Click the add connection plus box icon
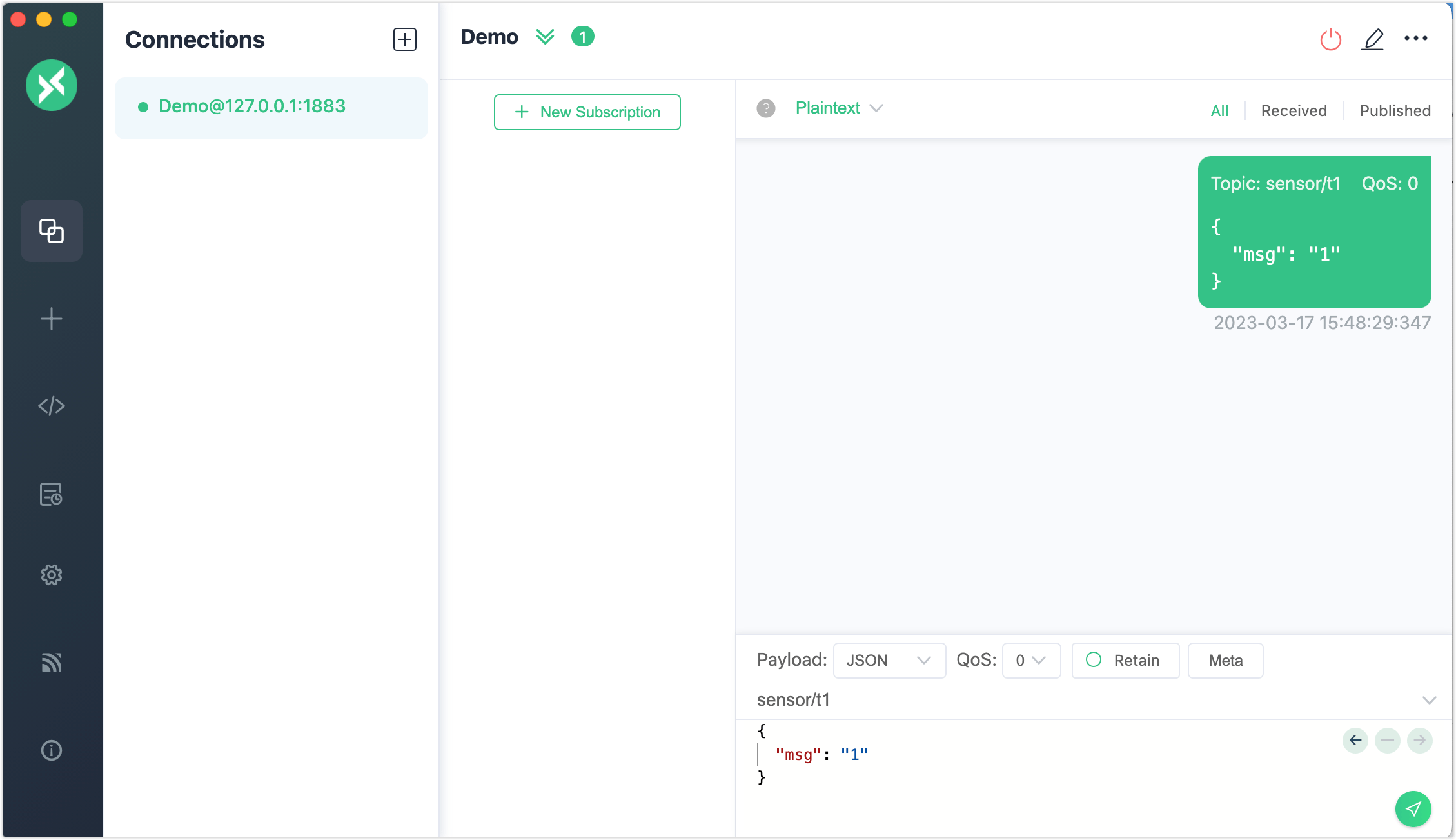Viewport: 1456px width, 840px height. pyautogui.click(x=405, y=39)
